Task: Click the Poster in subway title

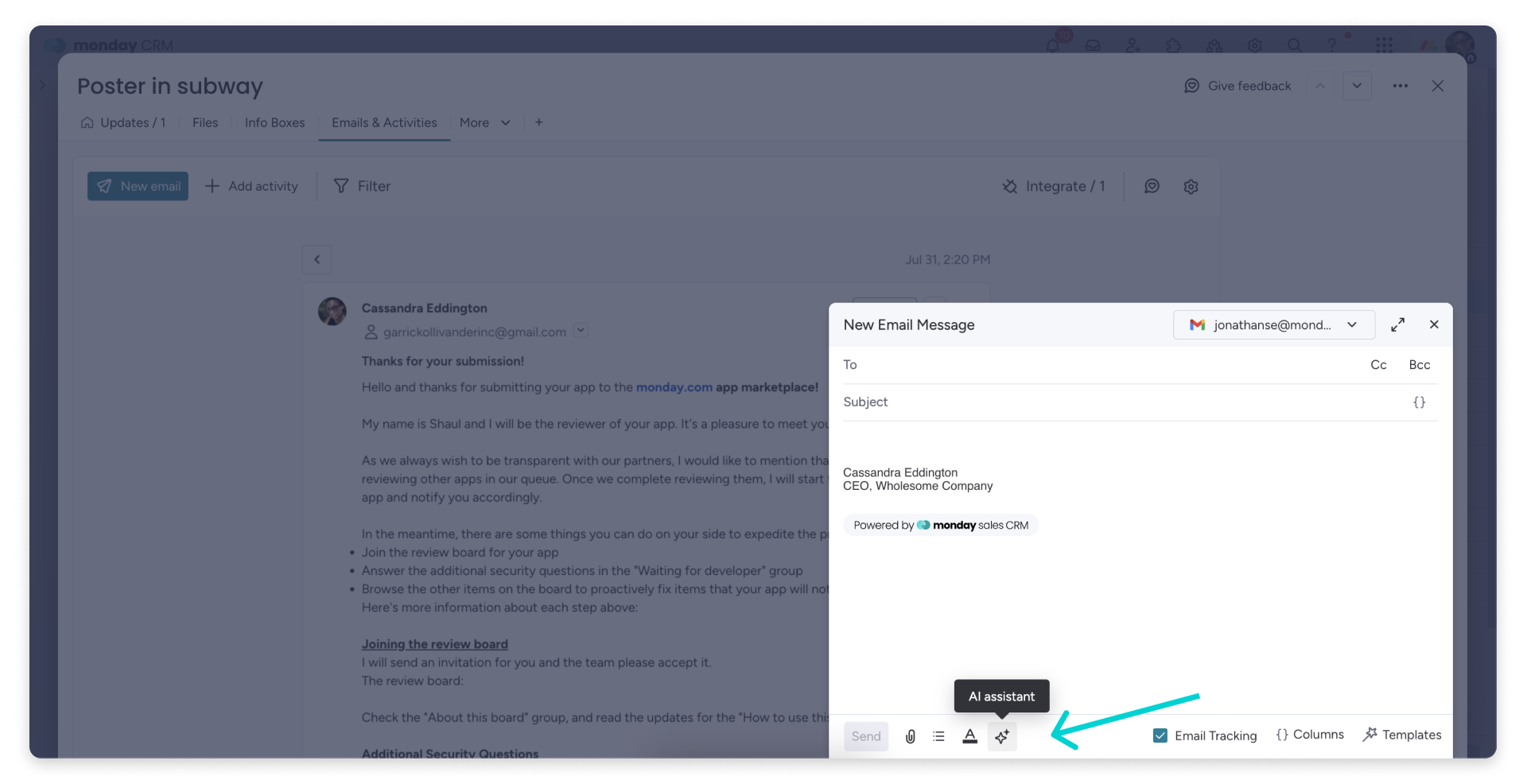Action: 170,86
